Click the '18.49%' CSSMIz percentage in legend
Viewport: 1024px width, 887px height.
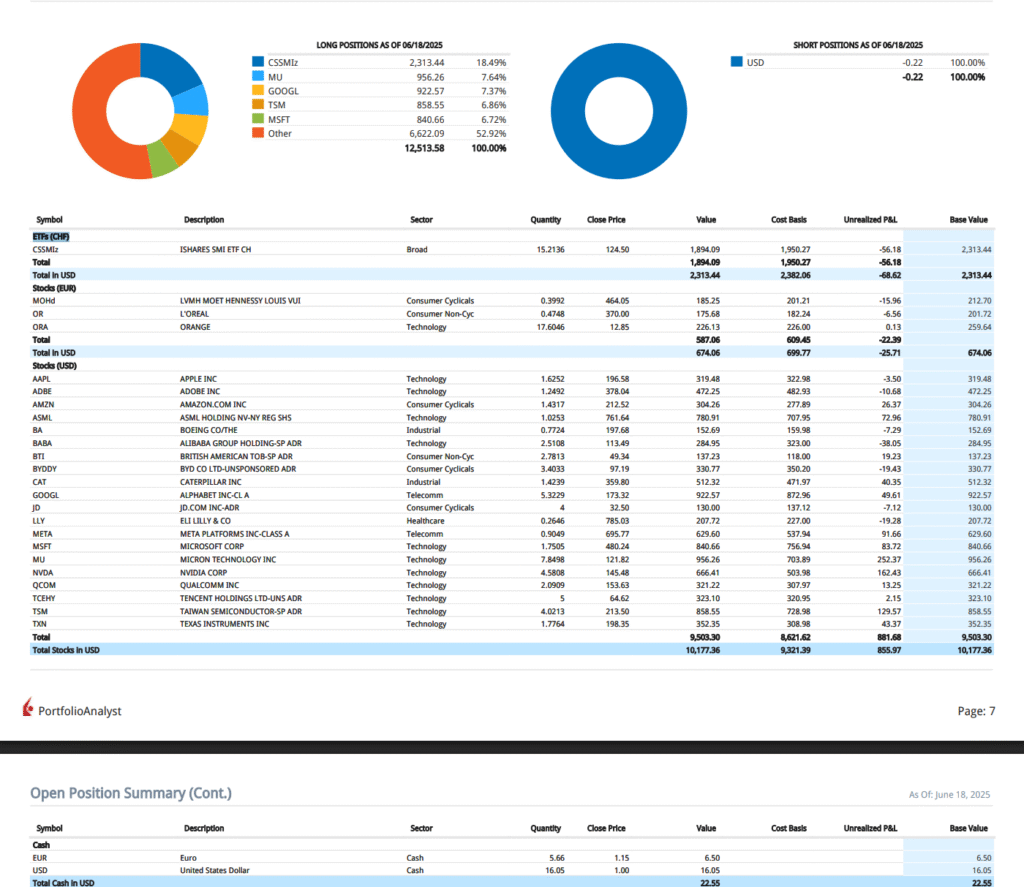coord(491,63)
